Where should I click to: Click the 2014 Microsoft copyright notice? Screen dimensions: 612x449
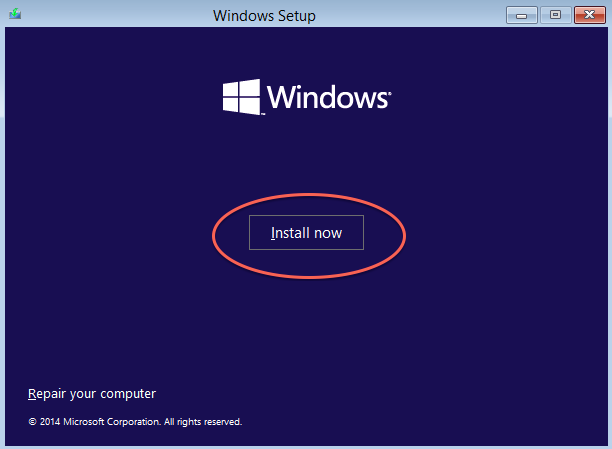(135, 422)
